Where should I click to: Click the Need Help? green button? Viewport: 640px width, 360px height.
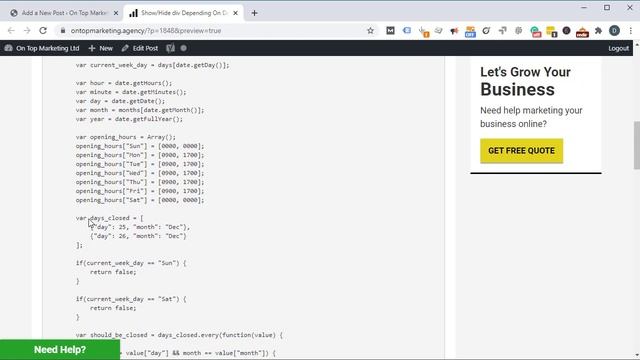[60, 349]
